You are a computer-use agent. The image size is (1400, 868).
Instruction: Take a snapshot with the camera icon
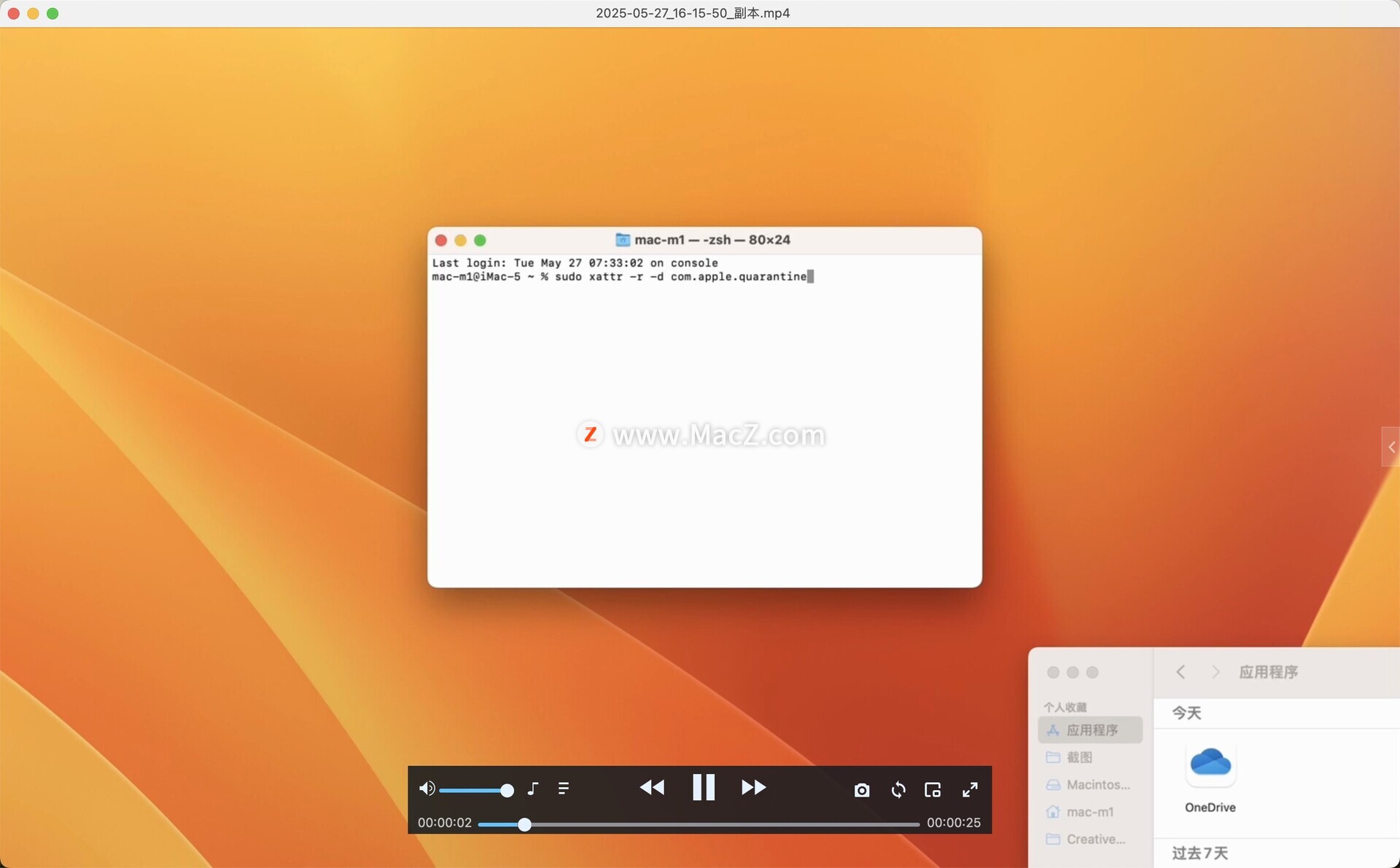click(862, 790)
